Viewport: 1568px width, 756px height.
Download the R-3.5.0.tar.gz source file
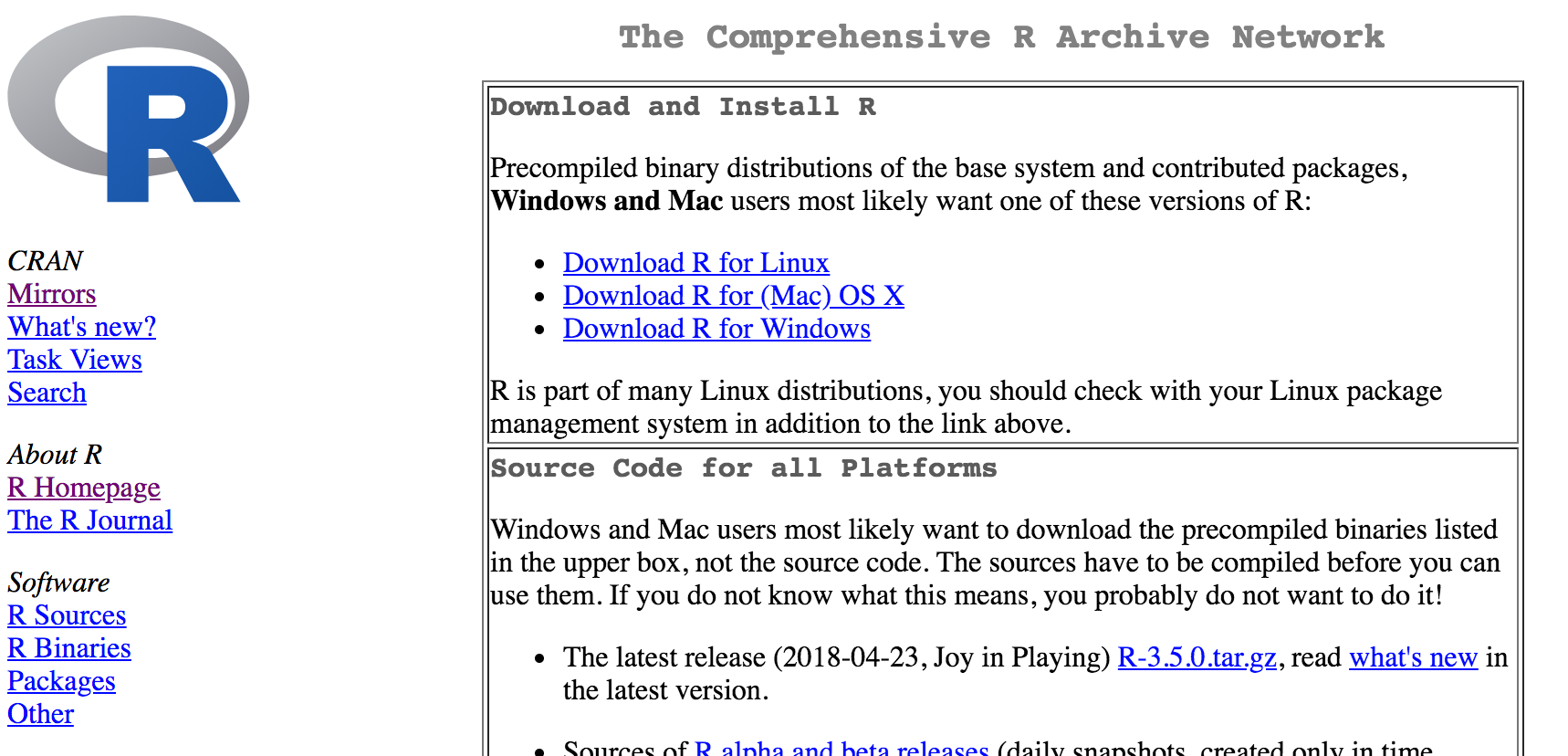tap(1197, 657)
